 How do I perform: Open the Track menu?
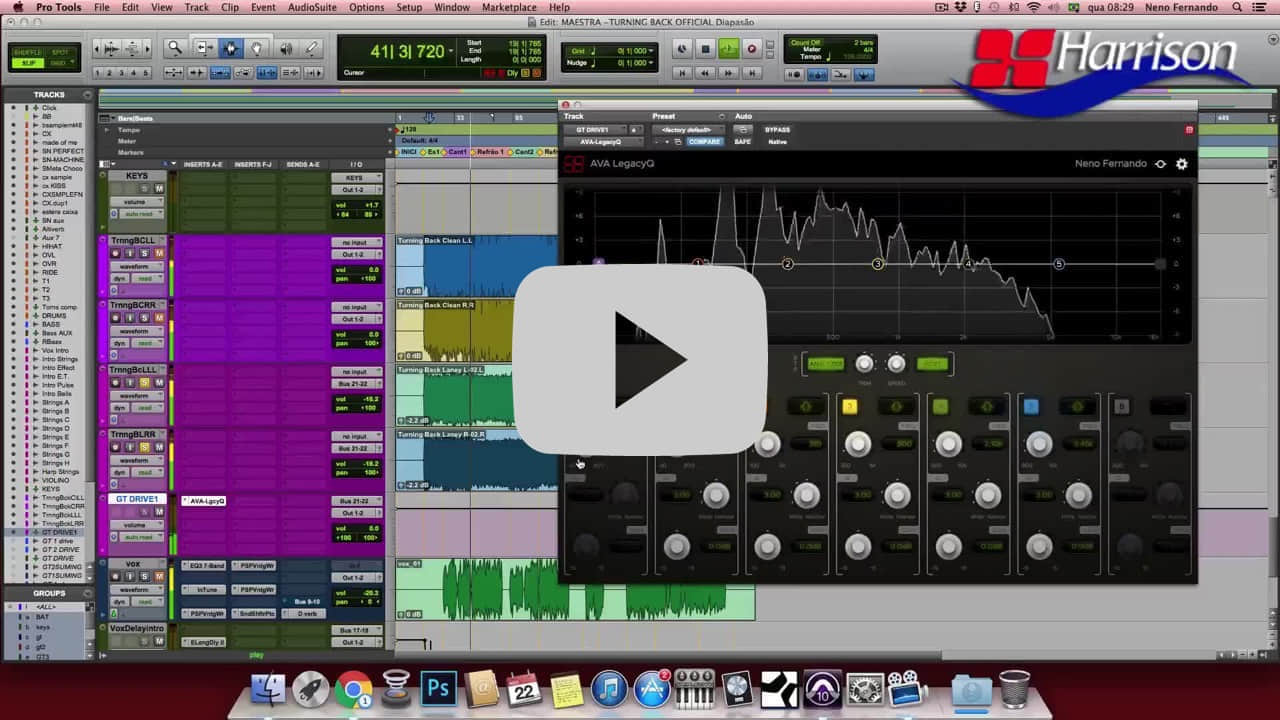click(197, 7)
